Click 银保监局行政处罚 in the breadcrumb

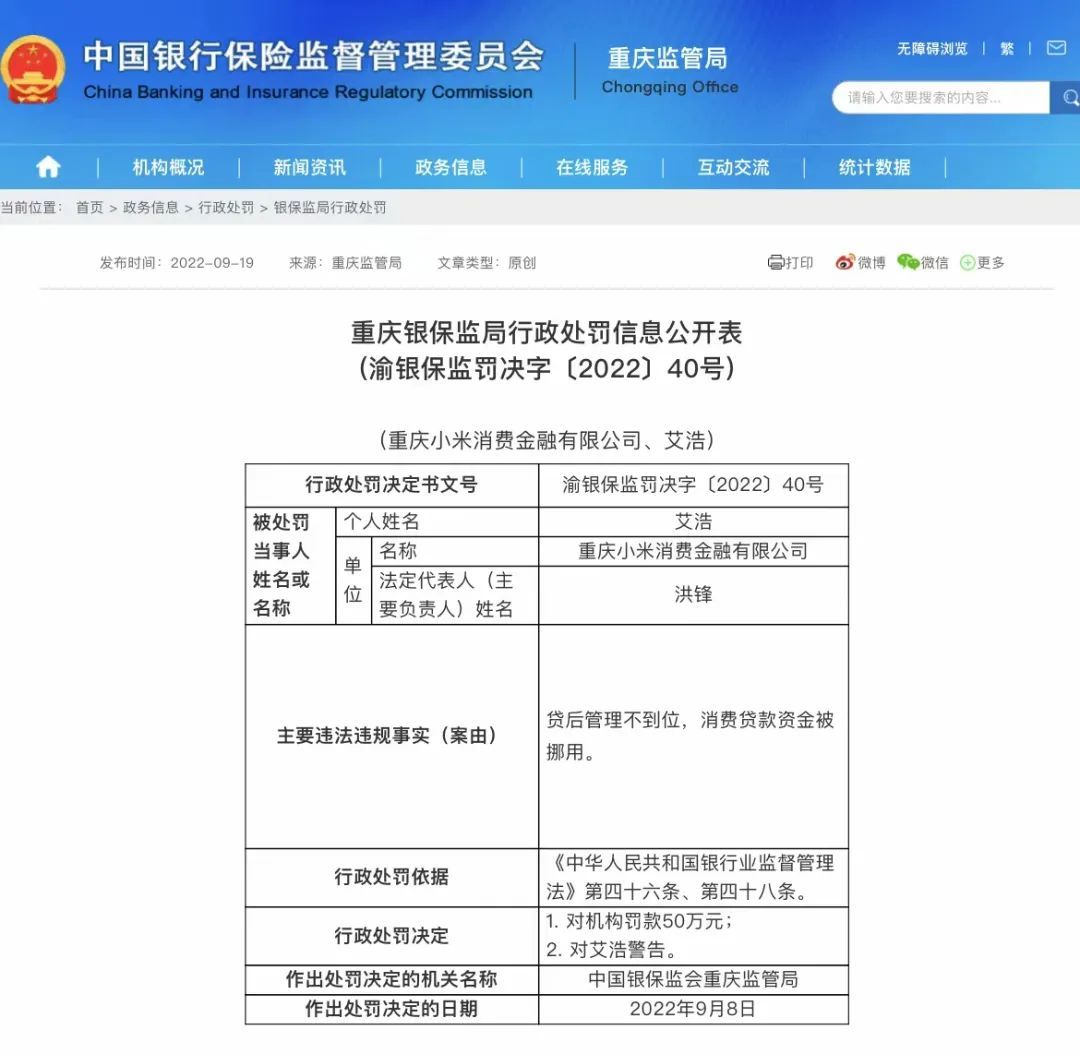pyautogui.click(x=330, y=207)
